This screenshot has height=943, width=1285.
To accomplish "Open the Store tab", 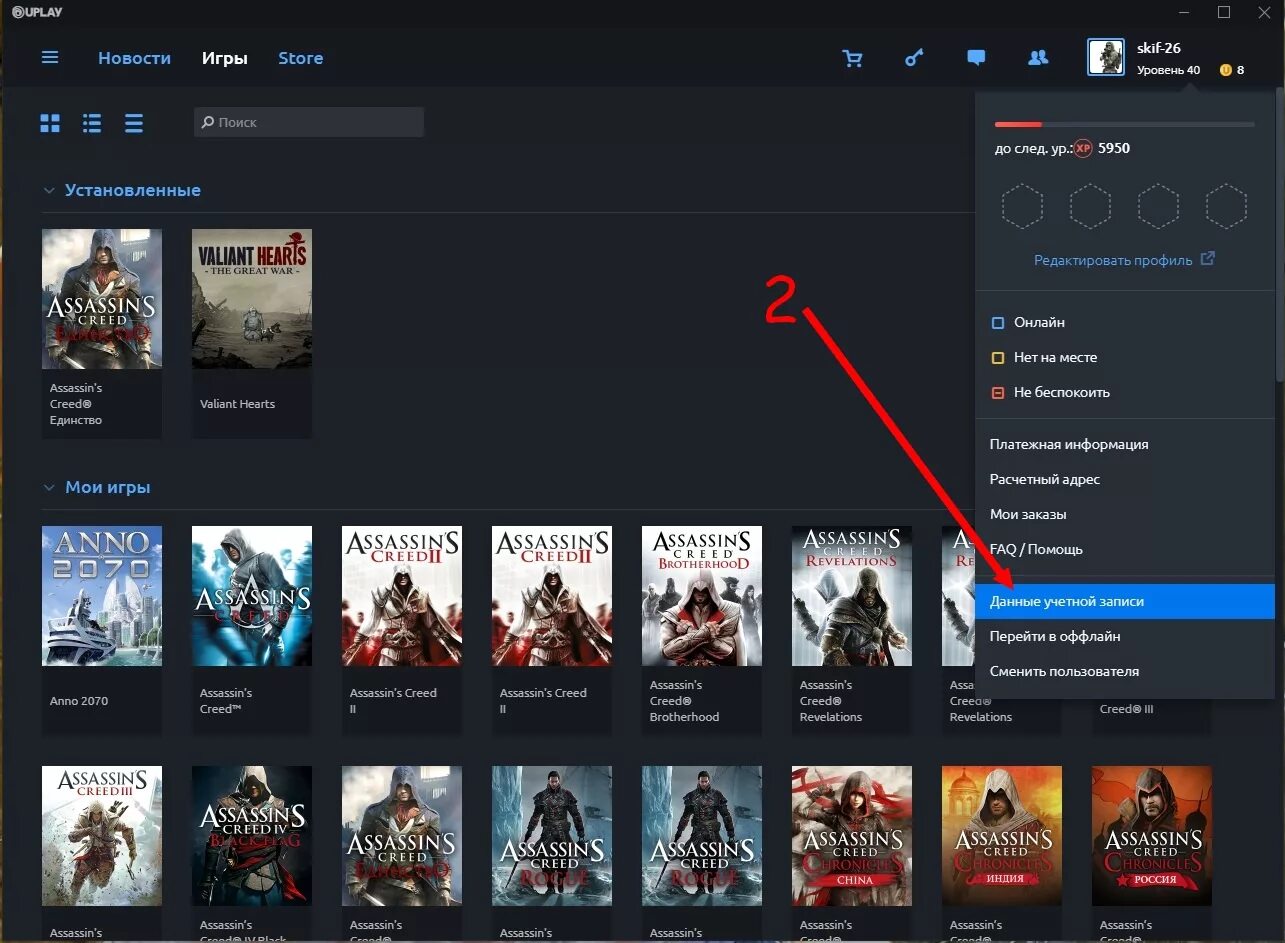I will [x=300, y=58].
